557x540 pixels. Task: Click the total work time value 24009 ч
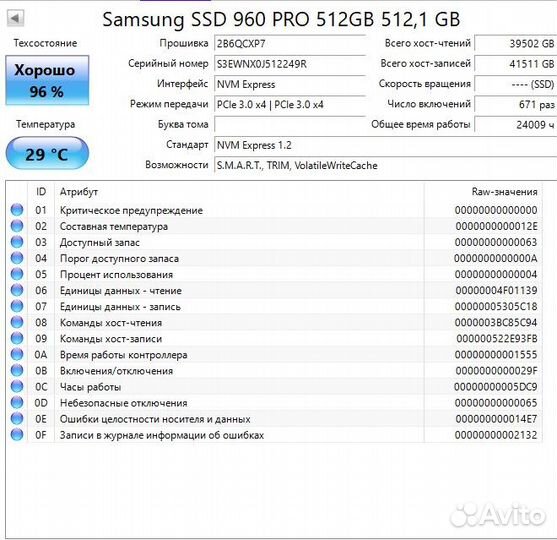[516, 124]
